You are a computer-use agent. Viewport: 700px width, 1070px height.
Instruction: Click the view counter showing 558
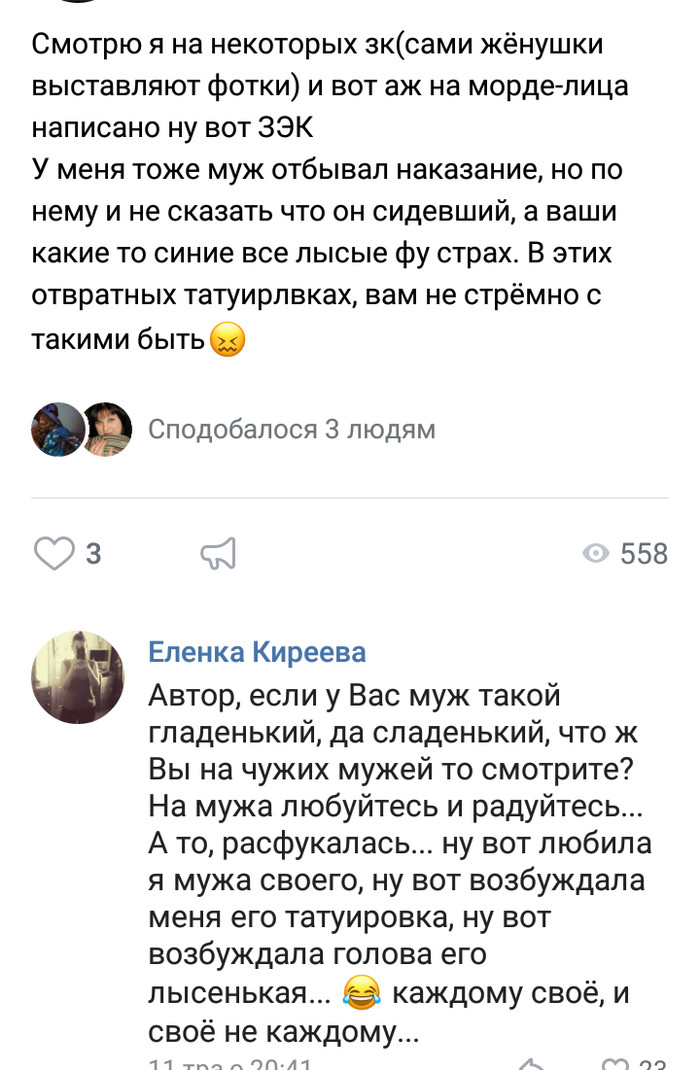643,554
